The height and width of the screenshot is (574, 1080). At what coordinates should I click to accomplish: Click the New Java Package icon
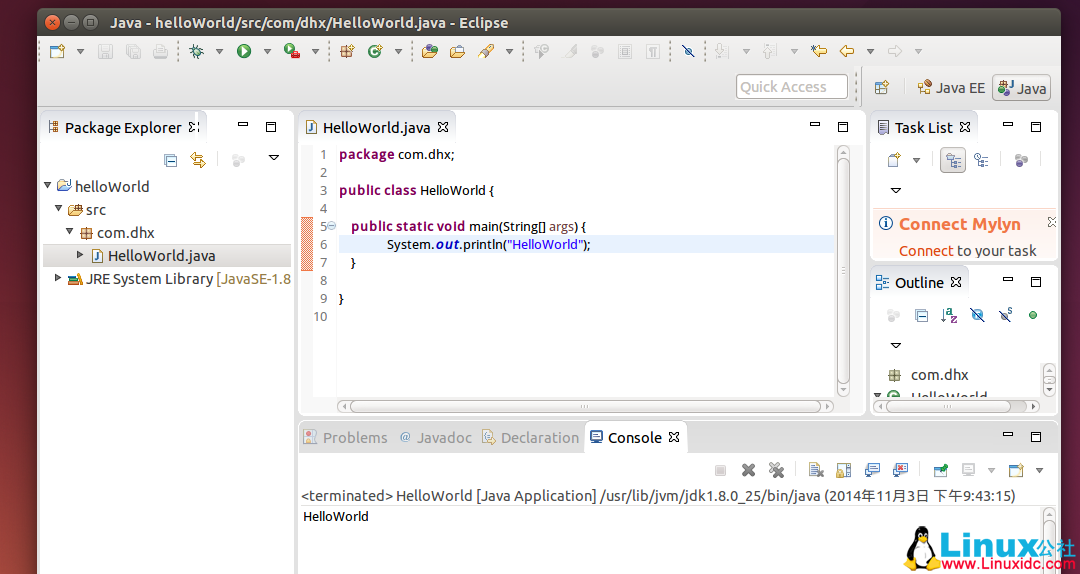(x=346, y=51)
